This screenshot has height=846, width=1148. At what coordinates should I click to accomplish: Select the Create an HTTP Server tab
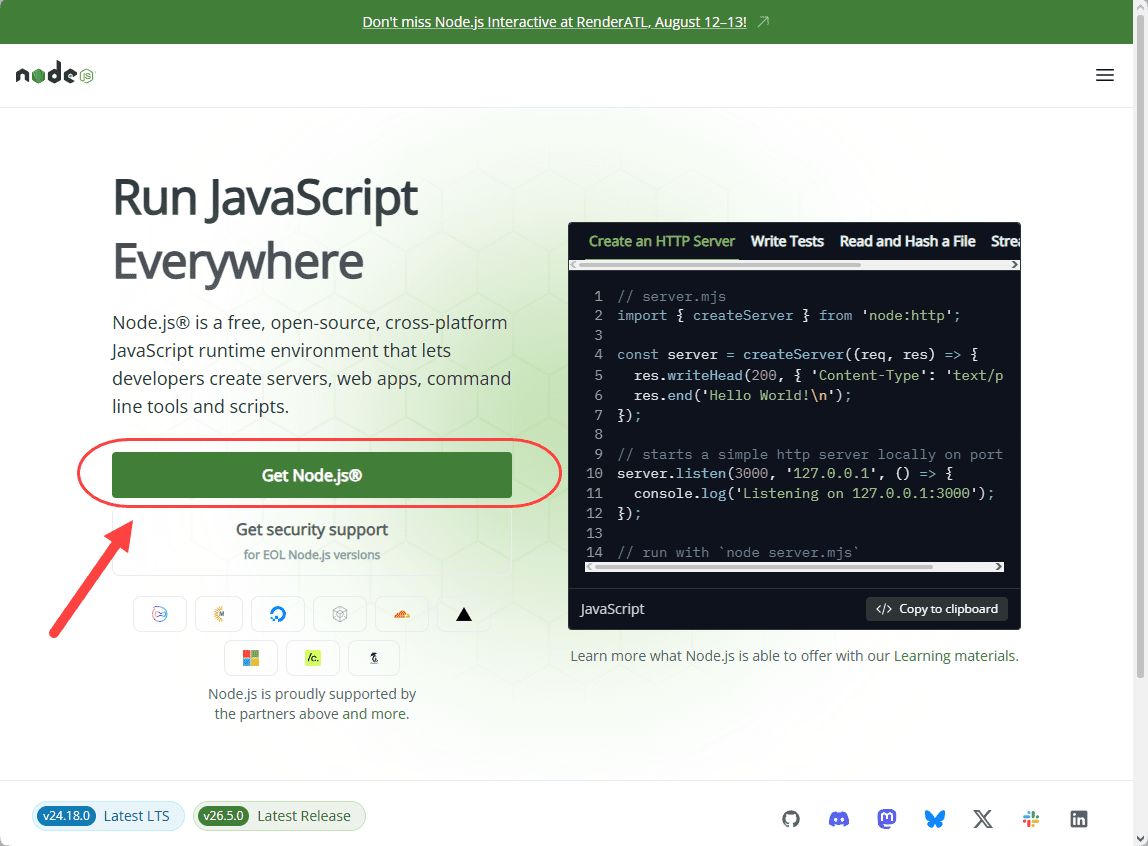tap(661, 242)
